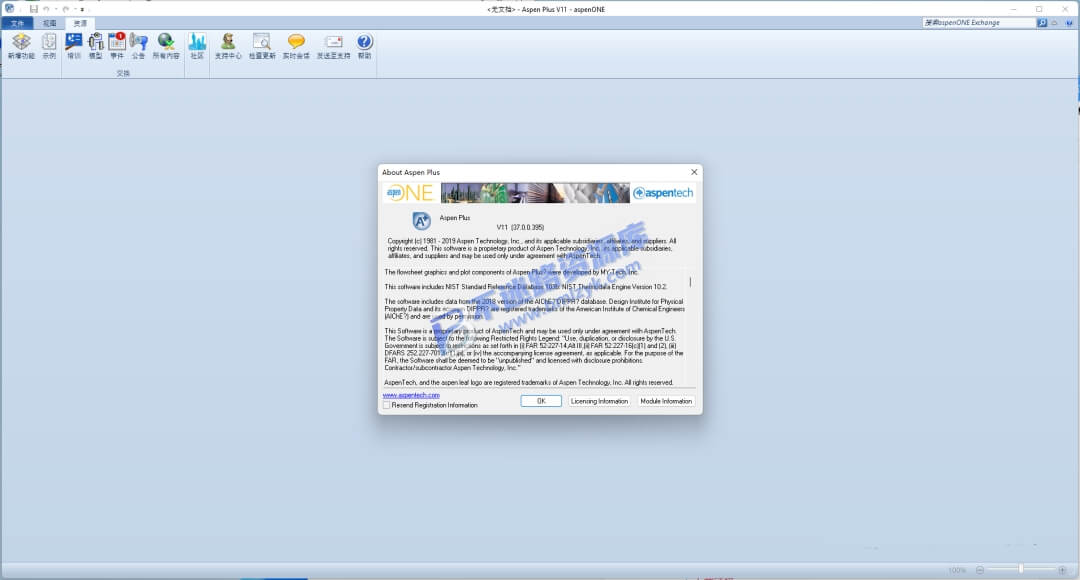Click the Redo arrow in quick access toolbar

point(65,9)
